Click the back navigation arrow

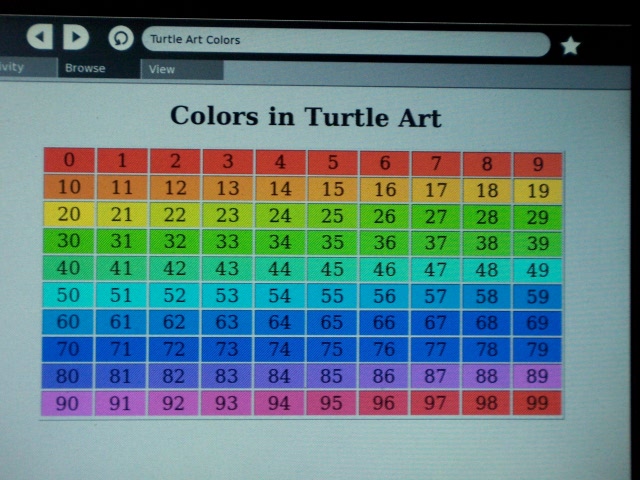tap(40, 38)
